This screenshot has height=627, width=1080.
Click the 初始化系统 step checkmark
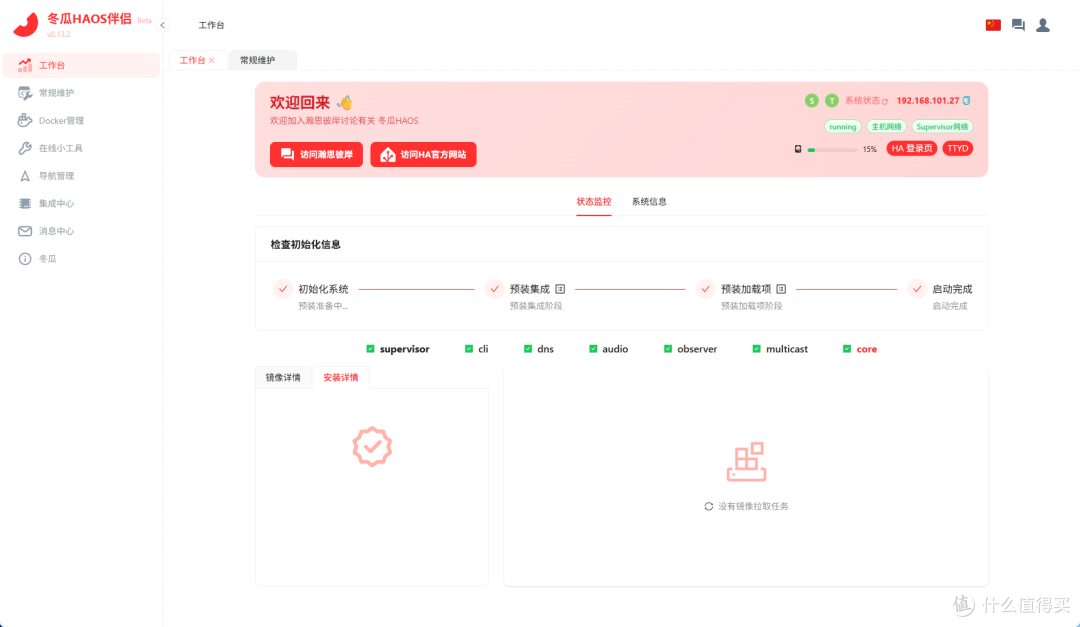coord(282,289)
